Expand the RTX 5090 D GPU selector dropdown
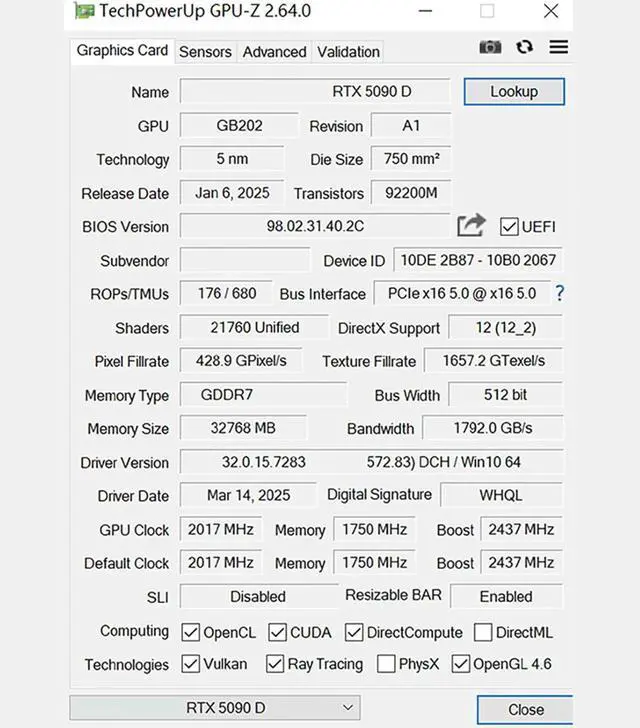 click(214, 708)
